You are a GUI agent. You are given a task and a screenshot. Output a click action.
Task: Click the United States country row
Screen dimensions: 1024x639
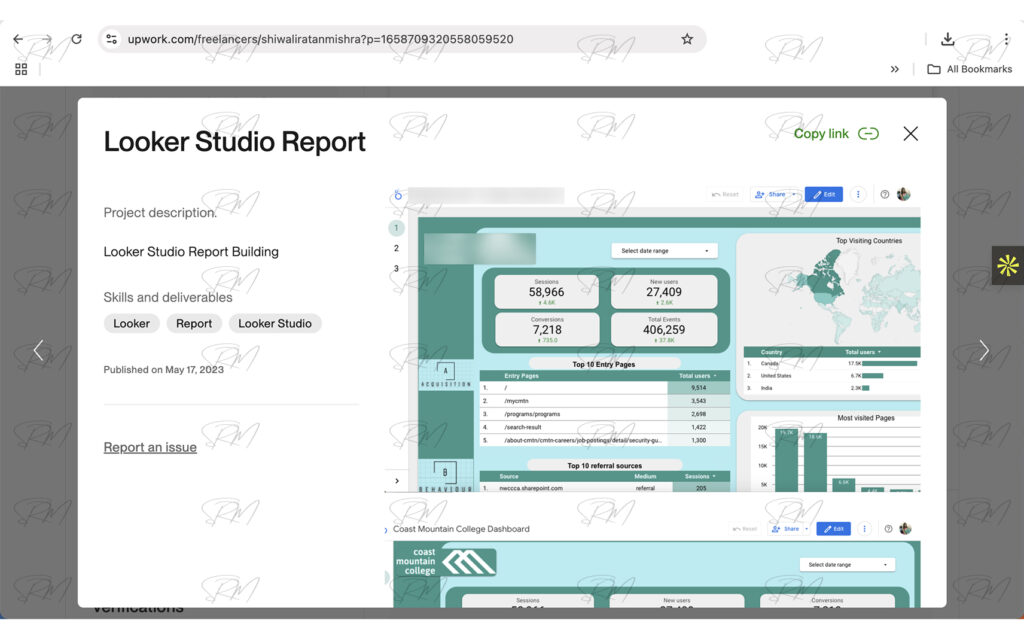click(x=831, y=376)
